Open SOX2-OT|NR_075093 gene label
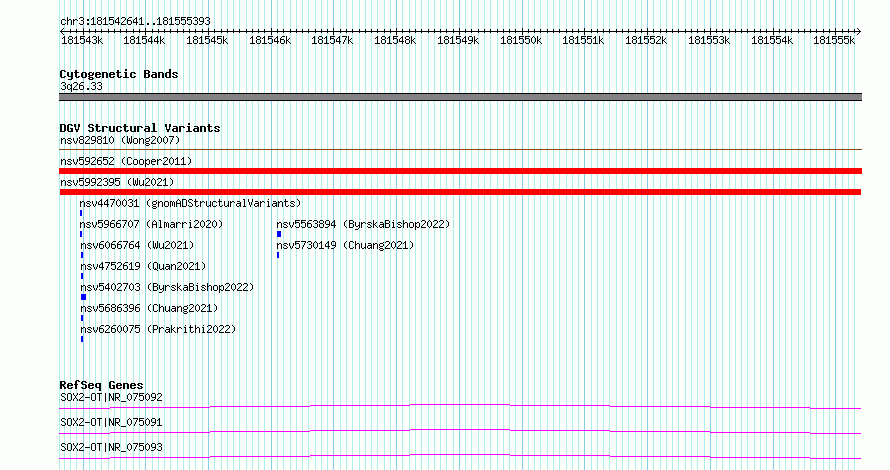Screen dimensions: 890x470 [x=111, y=447]
